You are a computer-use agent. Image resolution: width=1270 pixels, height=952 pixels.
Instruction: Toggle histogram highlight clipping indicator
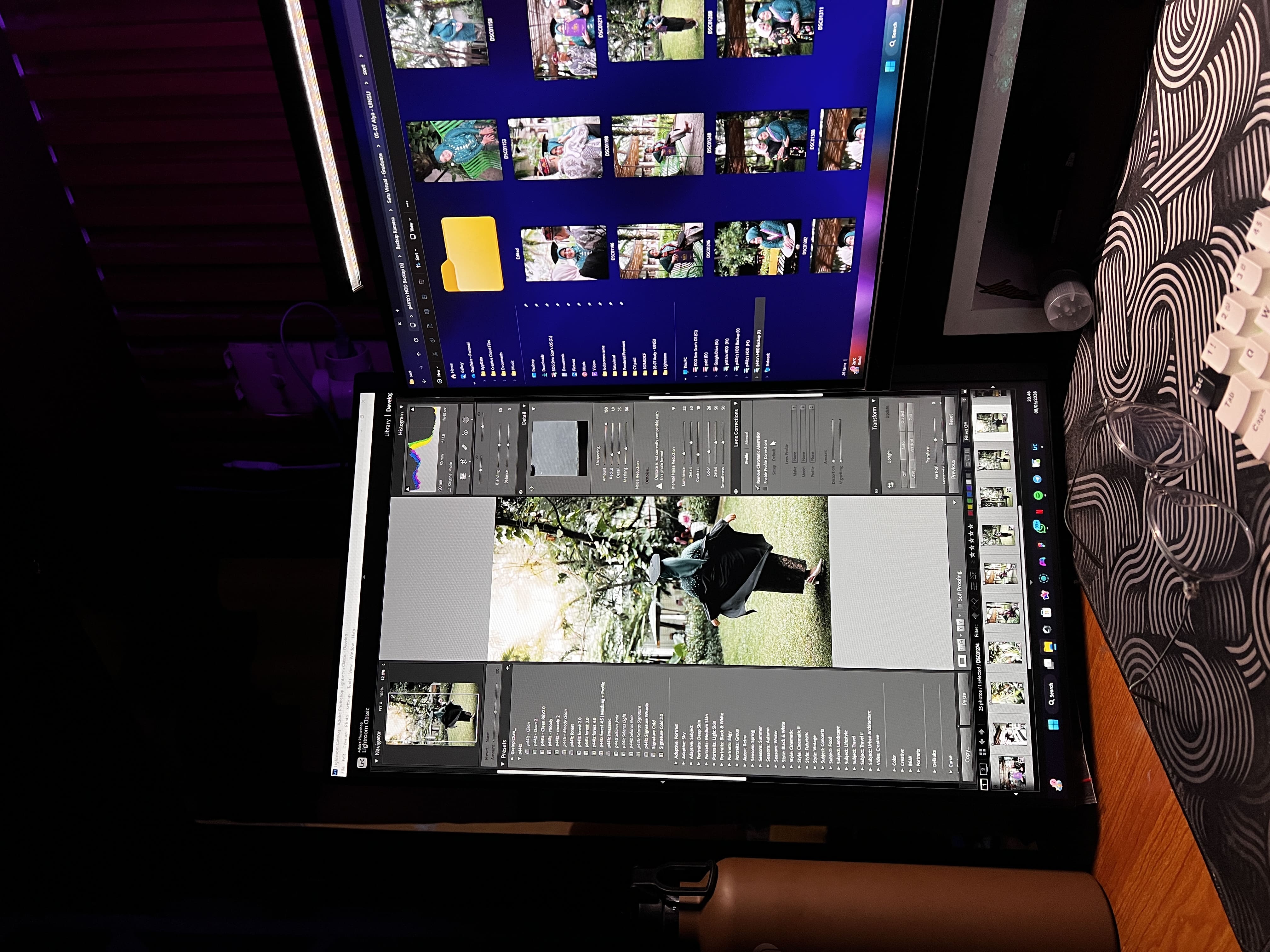pos(413,409)
